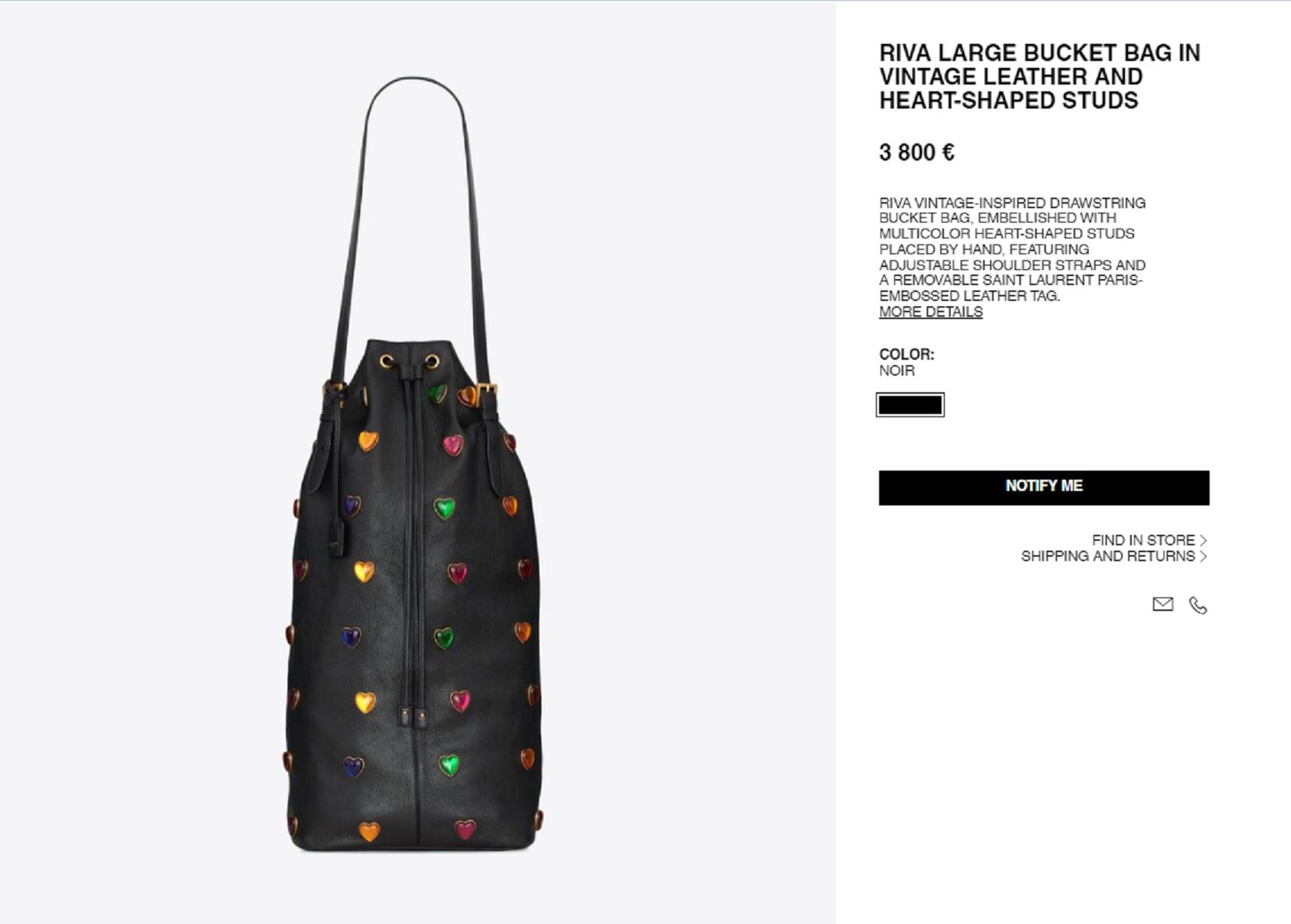
Task: Click the envelope email contact icon
Action: 1162,604
